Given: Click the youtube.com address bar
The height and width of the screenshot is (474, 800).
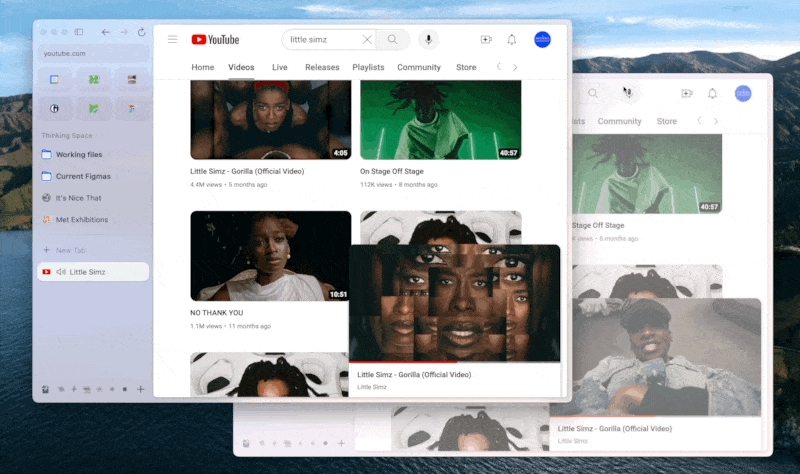Looking at the screenshot, I should click(93, 53).
